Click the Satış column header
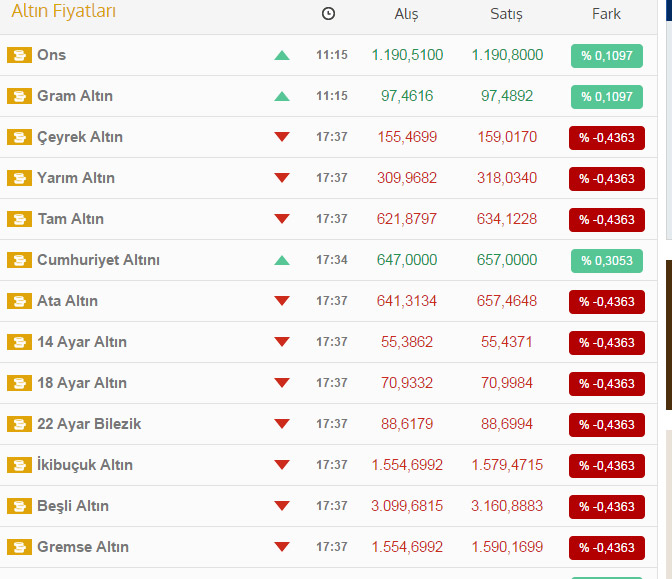The image size is (672, 579). click(506, 14)
